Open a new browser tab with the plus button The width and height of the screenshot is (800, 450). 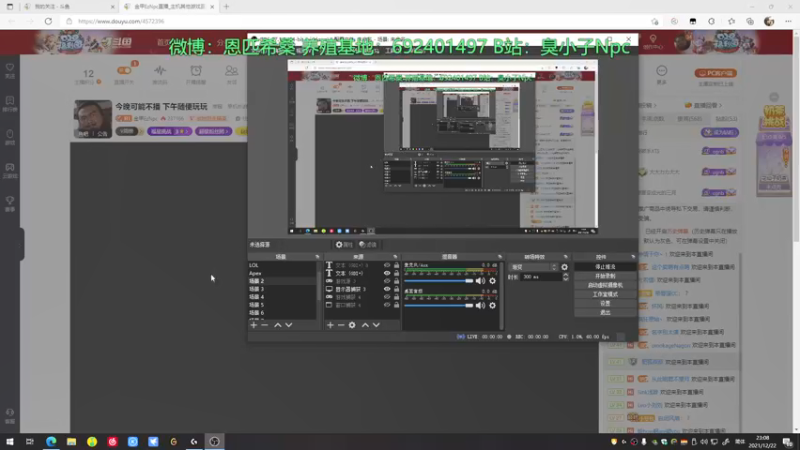coord(227,7)
